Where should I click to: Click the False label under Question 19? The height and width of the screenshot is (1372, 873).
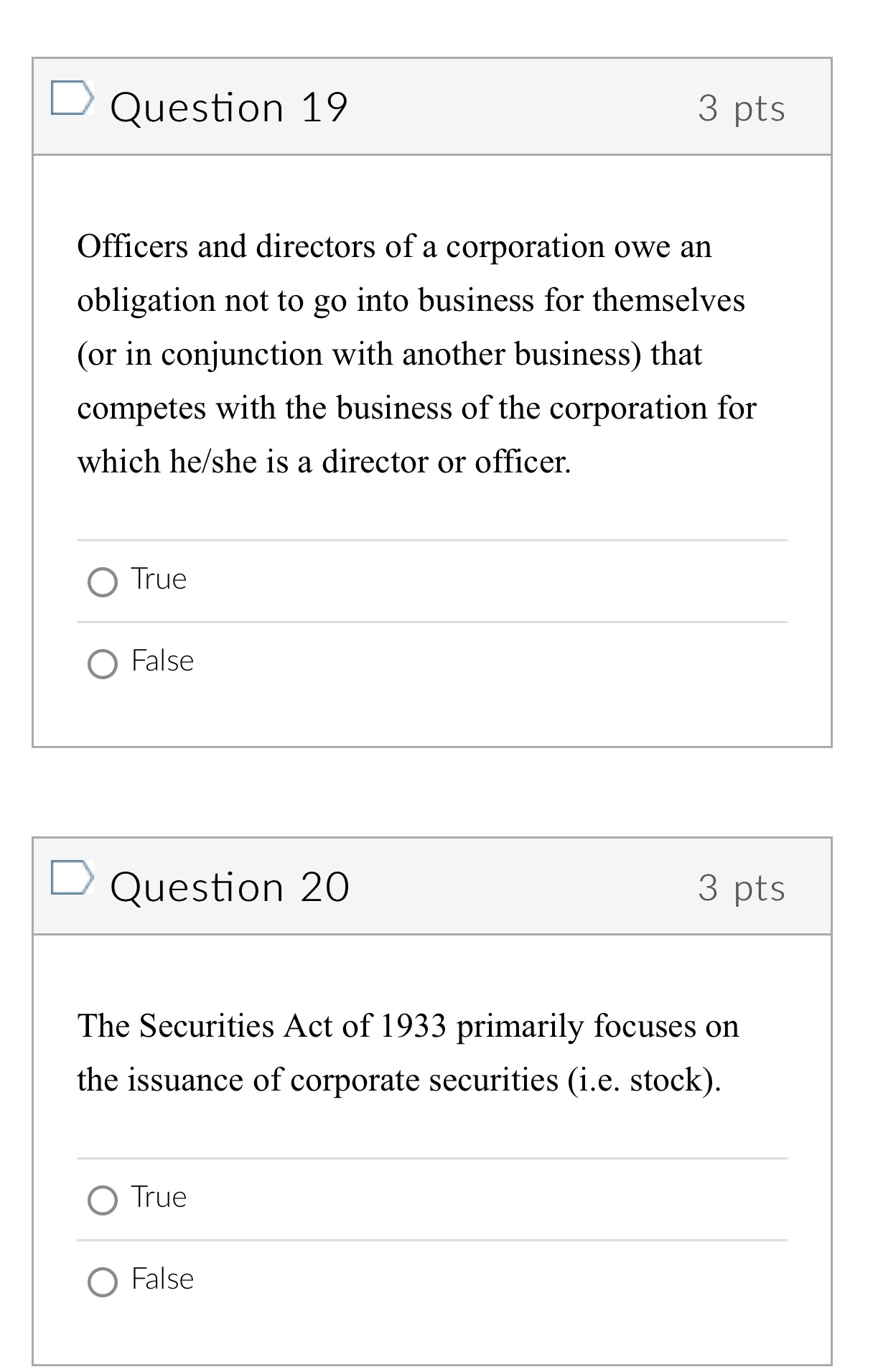162,662
